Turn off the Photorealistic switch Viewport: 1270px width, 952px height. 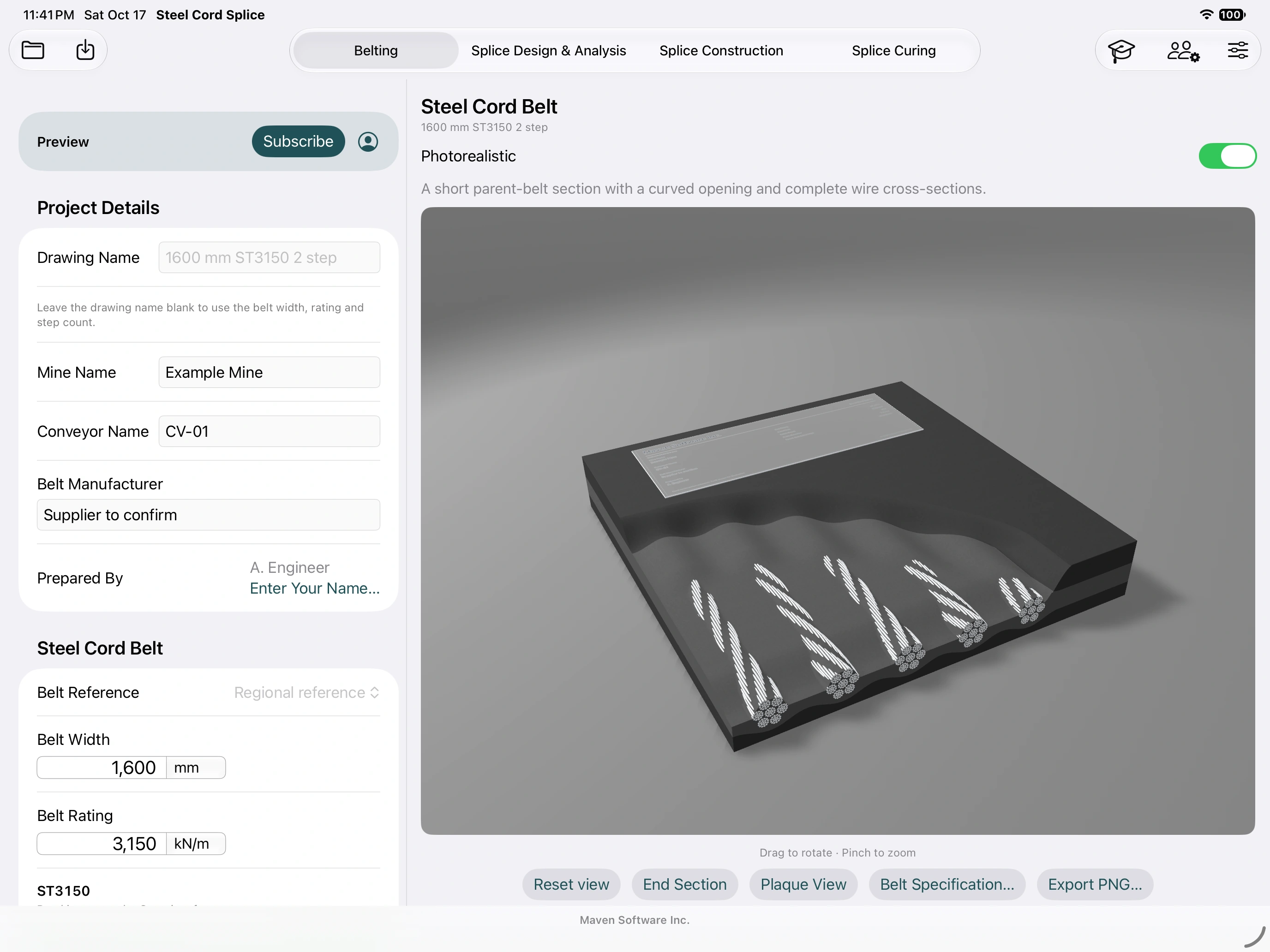[1227, 156]
